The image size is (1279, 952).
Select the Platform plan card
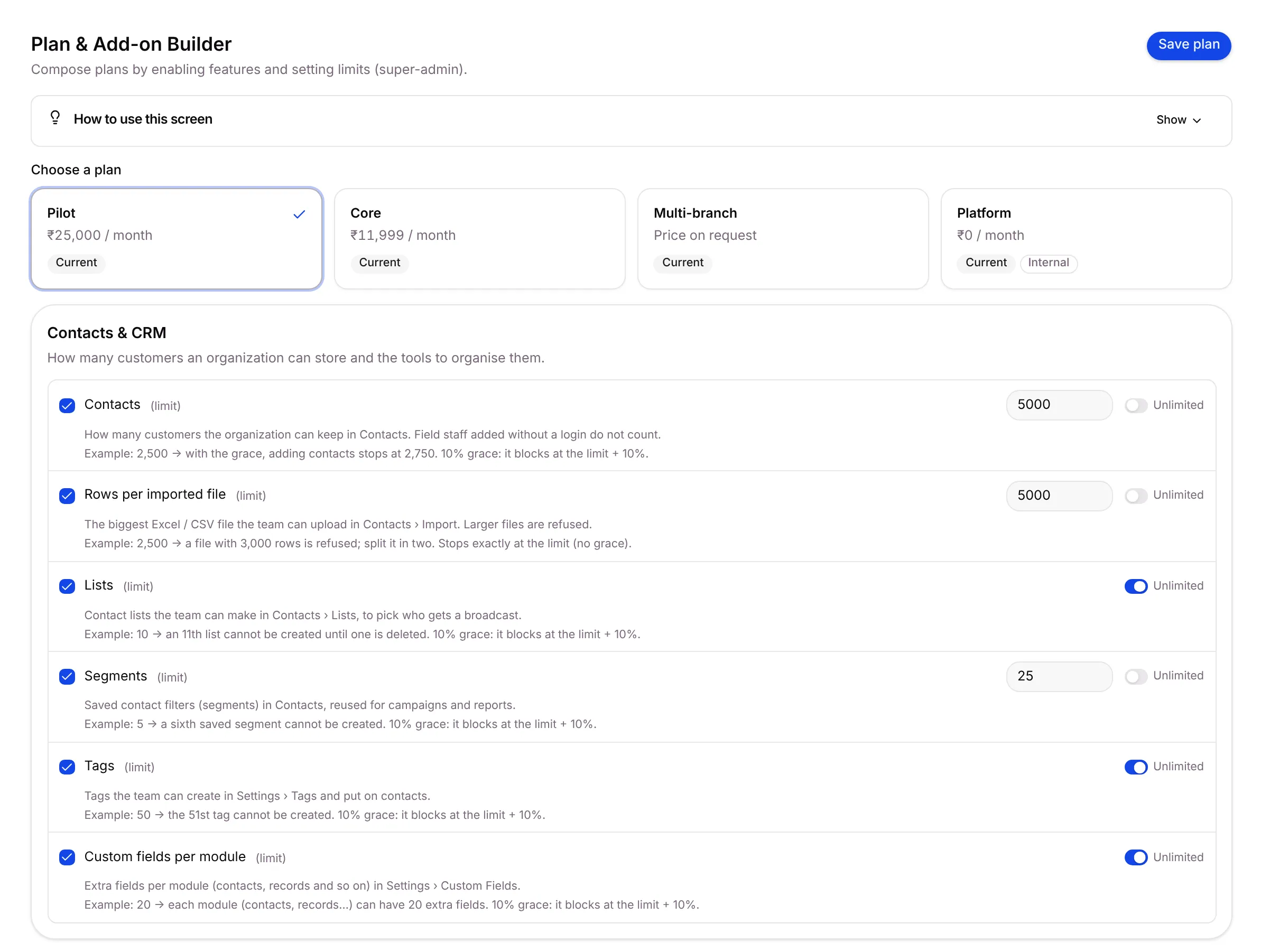pos(1086,239)
